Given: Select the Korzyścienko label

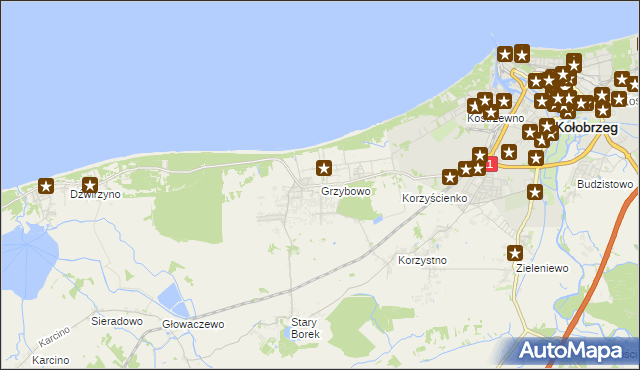Looking at the screenshot, I should [434, 198].
